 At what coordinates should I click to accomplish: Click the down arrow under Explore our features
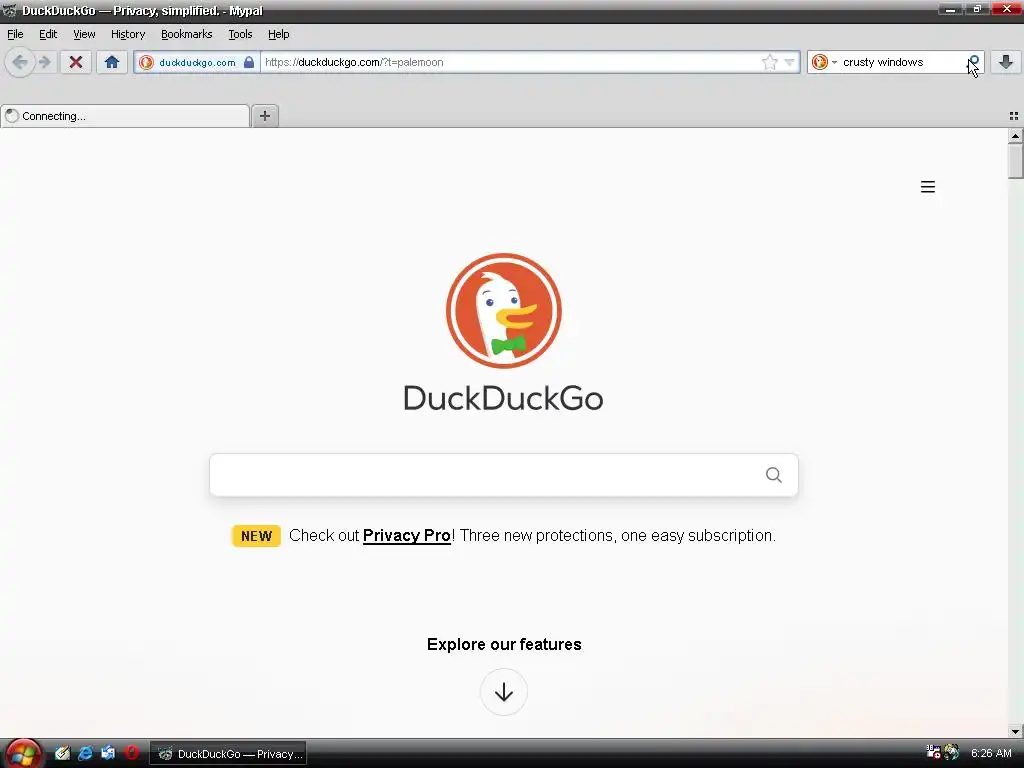(x=504, y=692)
